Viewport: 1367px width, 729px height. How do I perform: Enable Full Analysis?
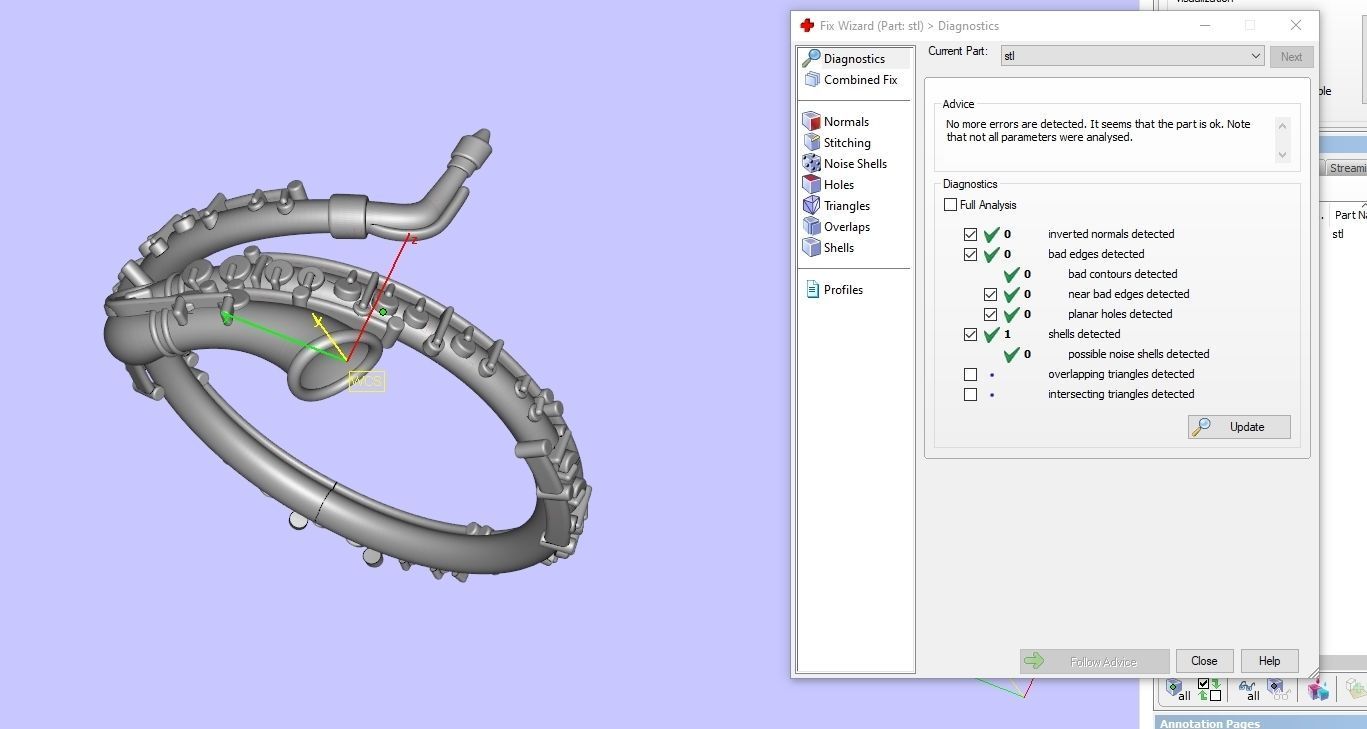point(950,204)
